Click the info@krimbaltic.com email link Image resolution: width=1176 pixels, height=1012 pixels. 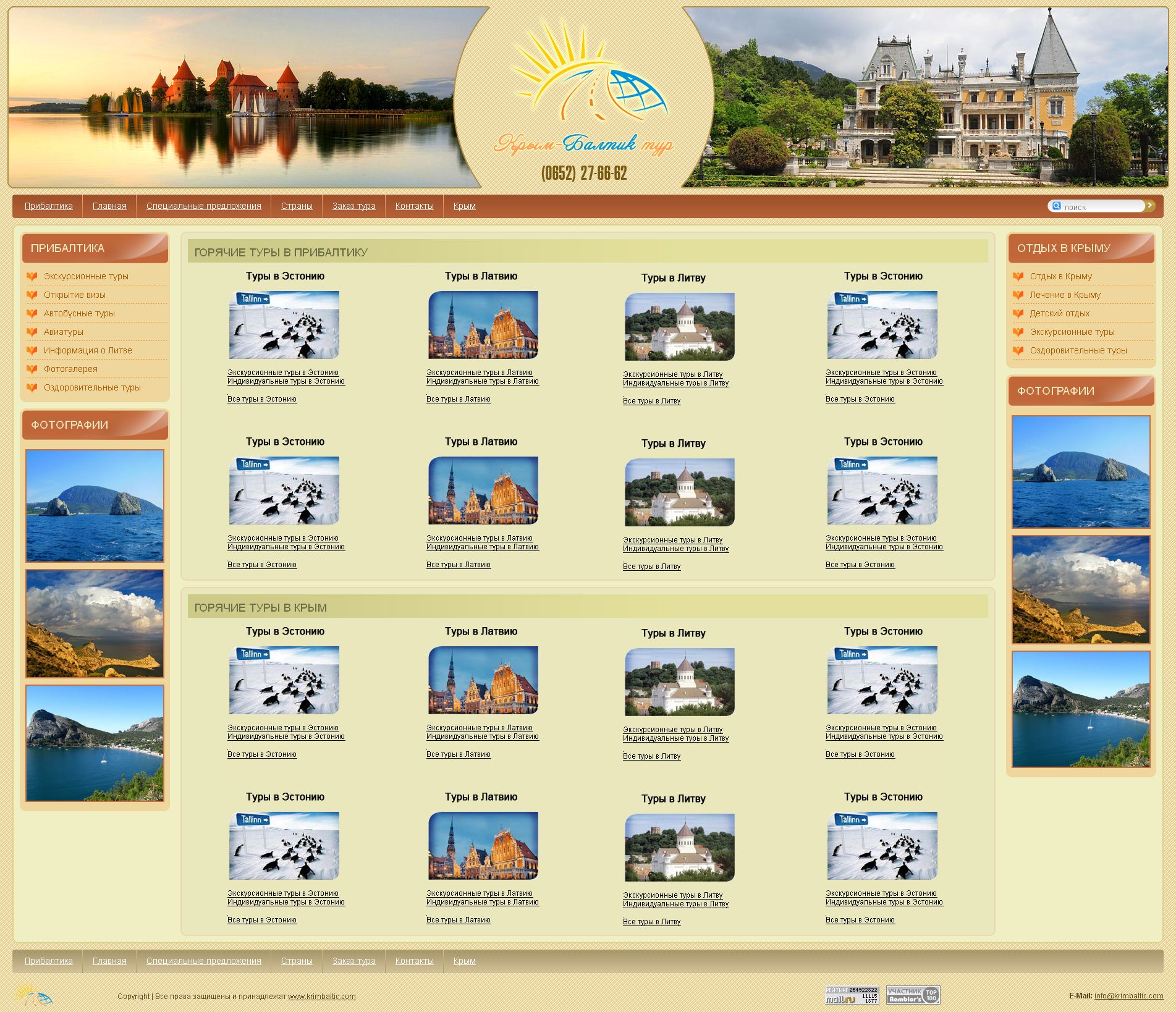point(1129,996)
